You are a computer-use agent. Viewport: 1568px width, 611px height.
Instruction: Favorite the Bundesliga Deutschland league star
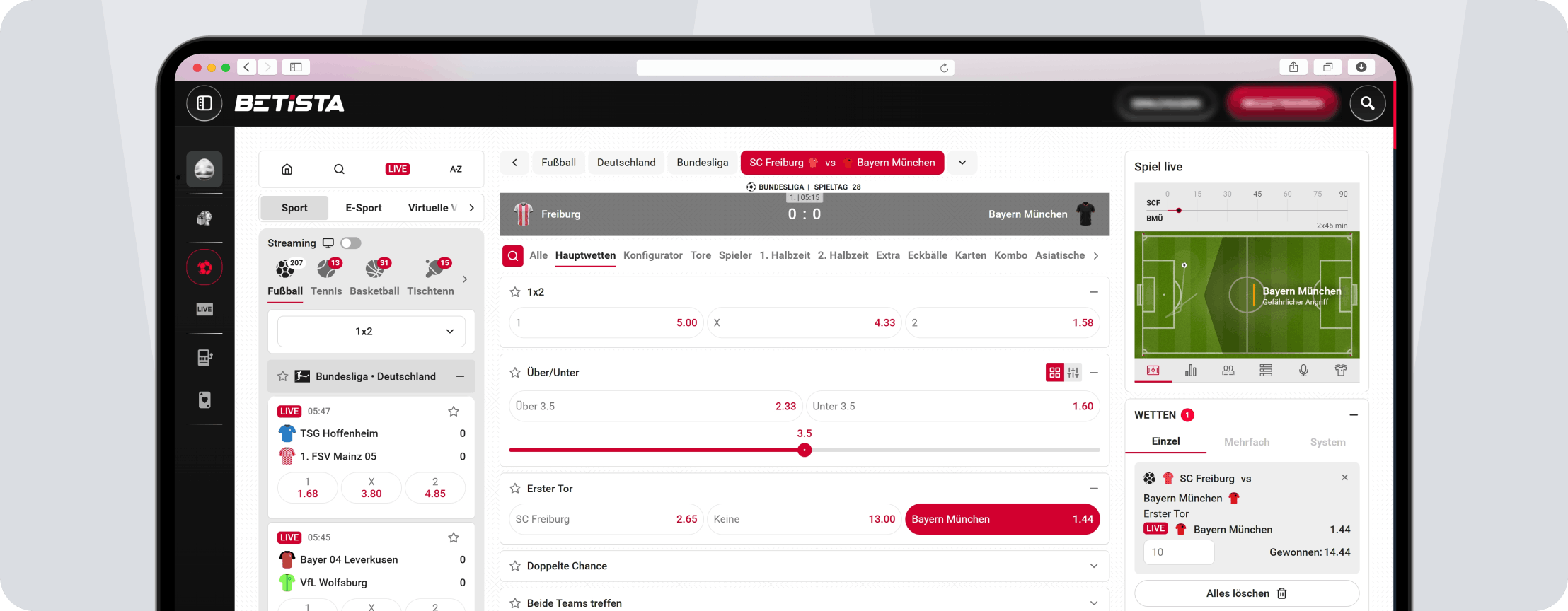coord(282,376)
